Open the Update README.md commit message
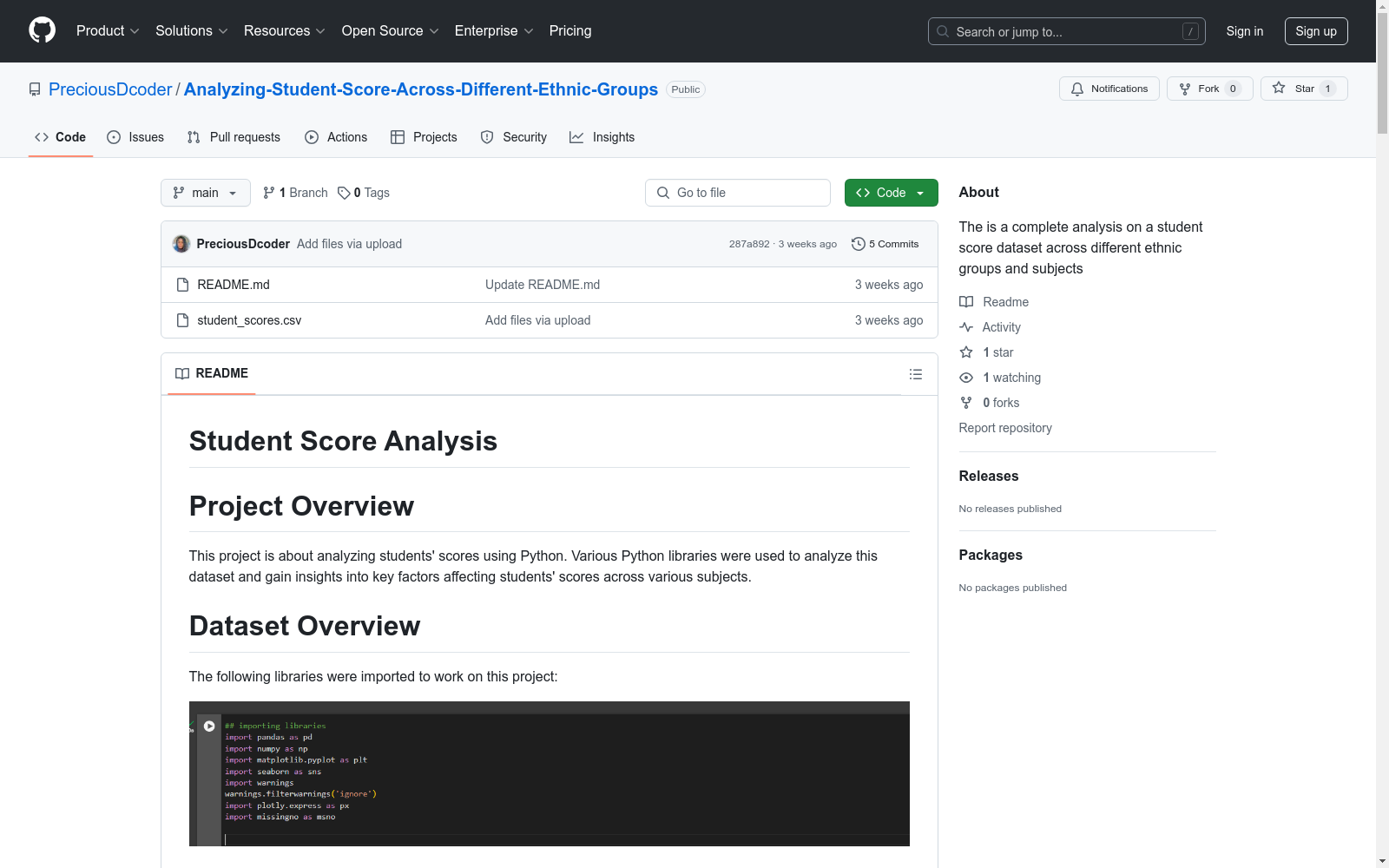This screenshot has width=1389, height=868. [543, 285]
